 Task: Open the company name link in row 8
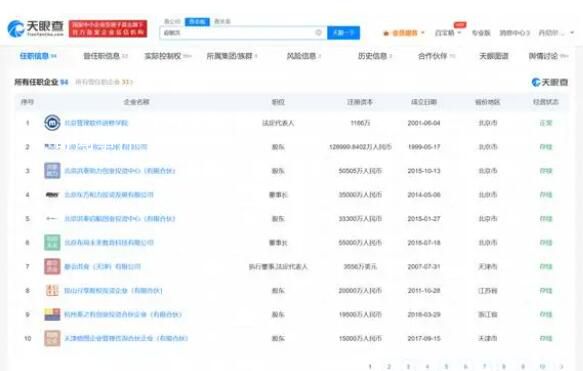pyautogui.click(x=113, y=291)
